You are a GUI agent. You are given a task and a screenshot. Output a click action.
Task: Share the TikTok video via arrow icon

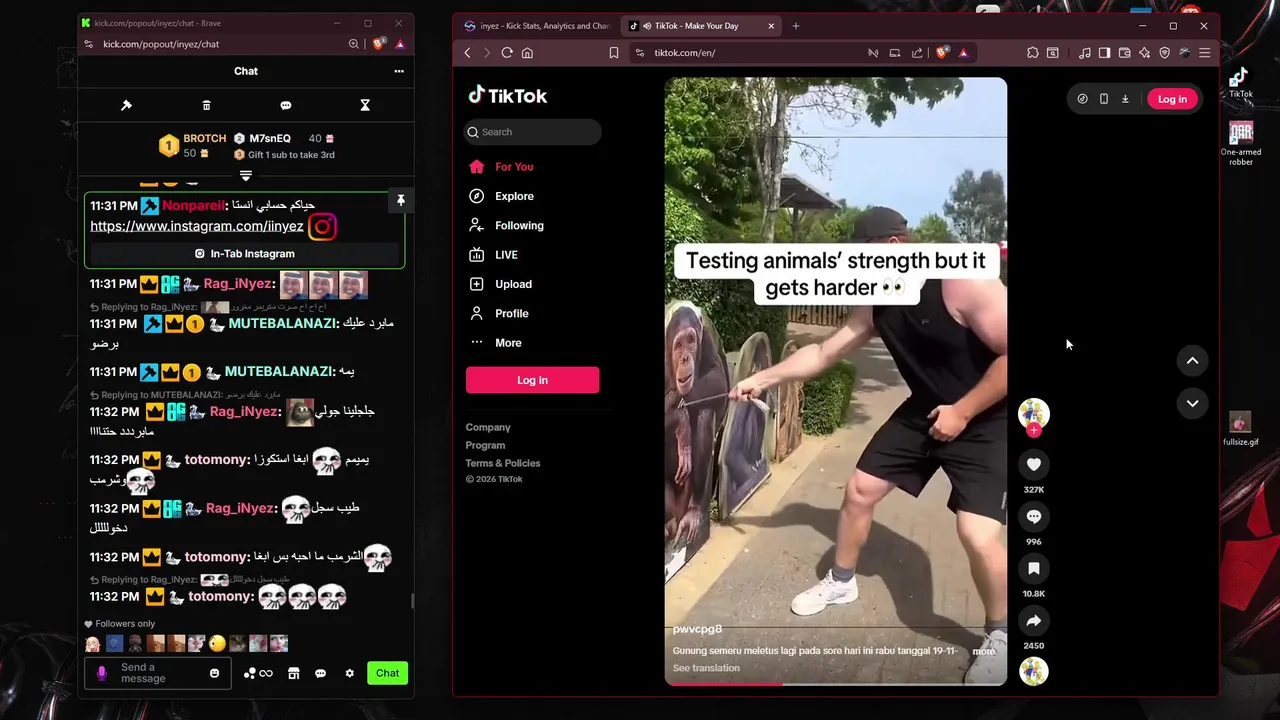pyautogui.click(x=1034, y=621)
